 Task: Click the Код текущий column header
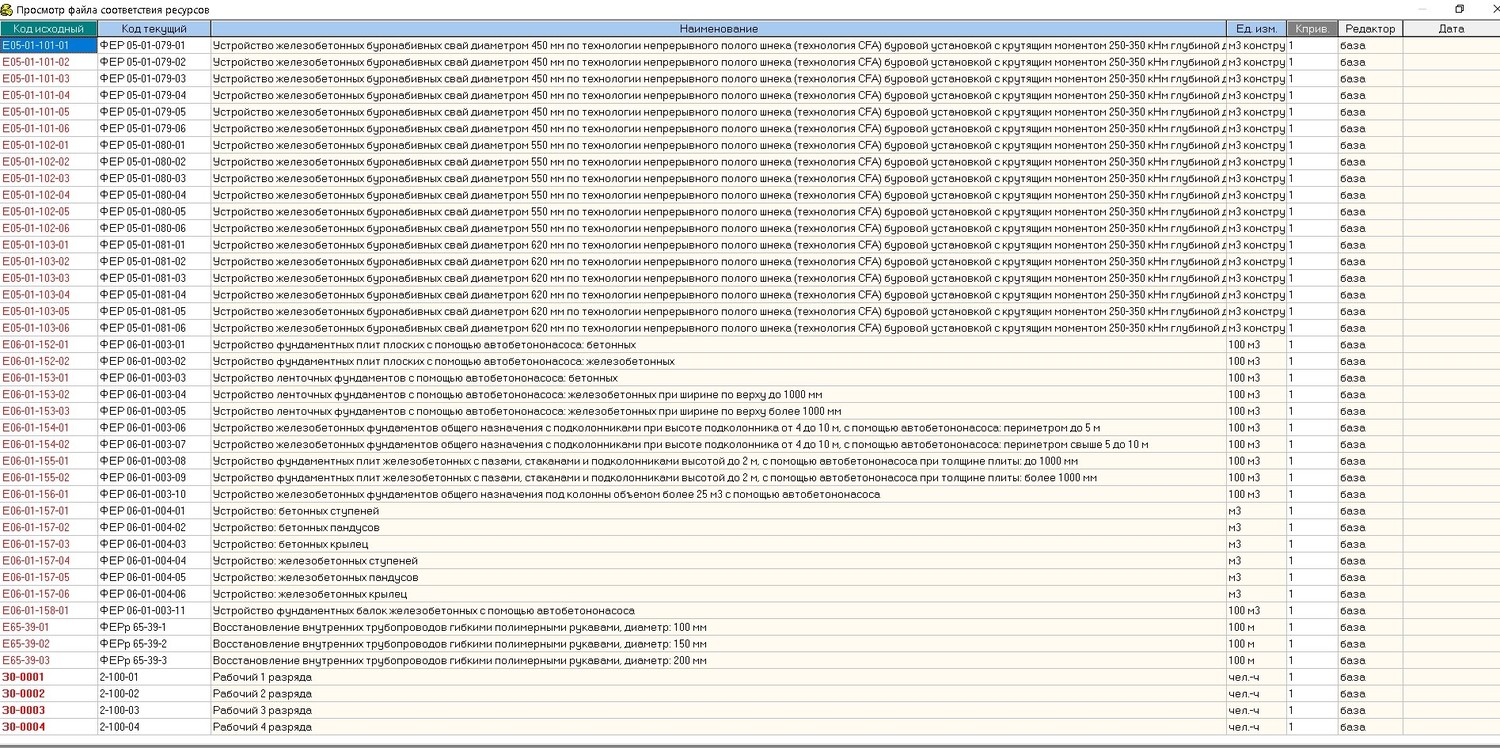(154, 29)
